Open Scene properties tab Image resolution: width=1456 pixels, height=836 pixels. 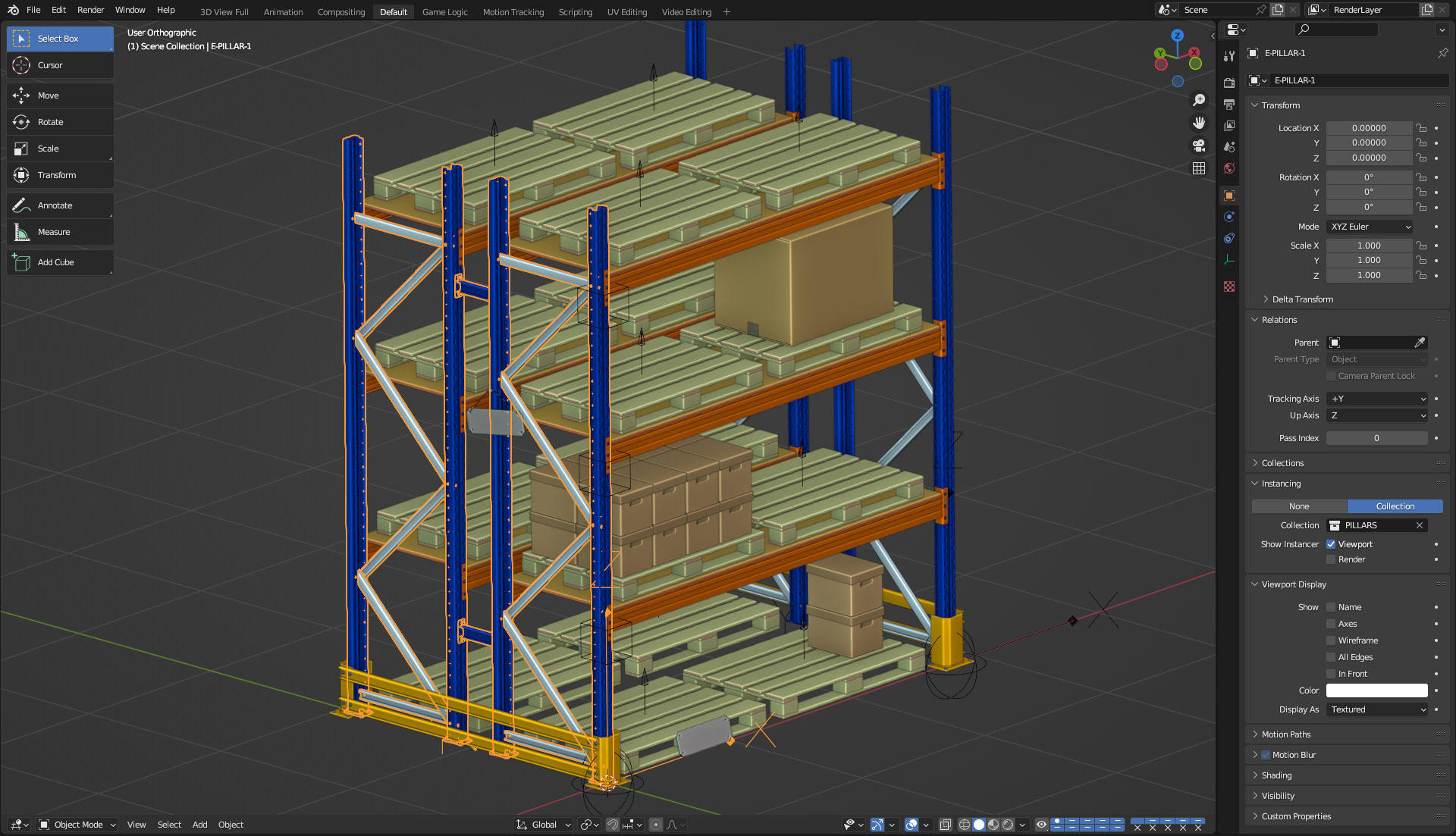click(1229, 146)
